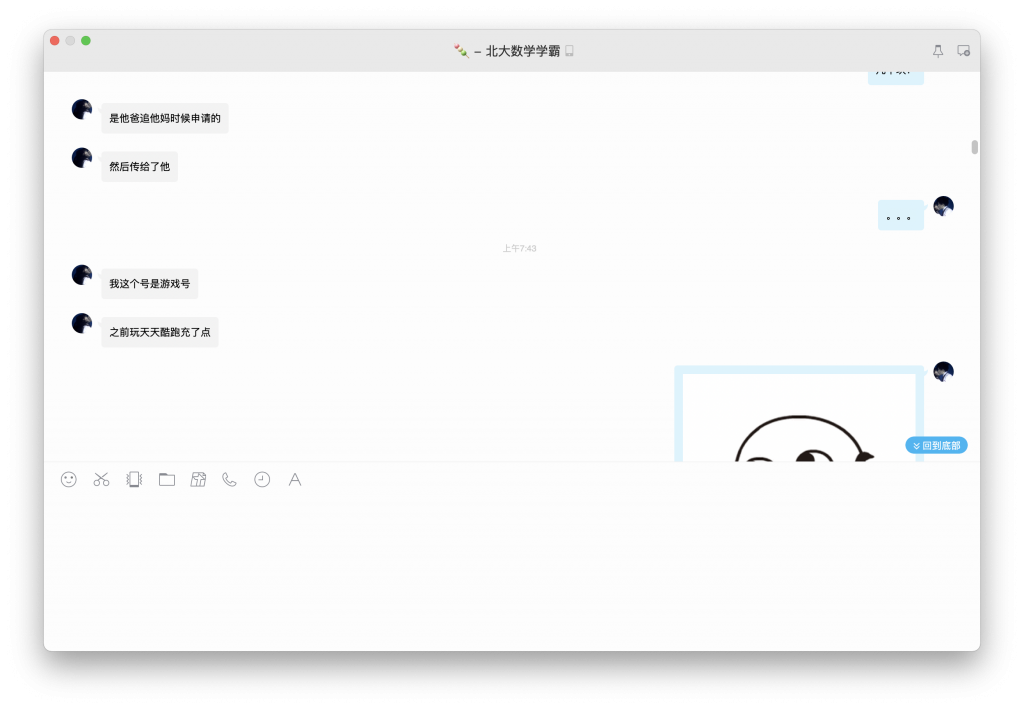
Task: Open the send file tool
Action: (x=166, y=480)
